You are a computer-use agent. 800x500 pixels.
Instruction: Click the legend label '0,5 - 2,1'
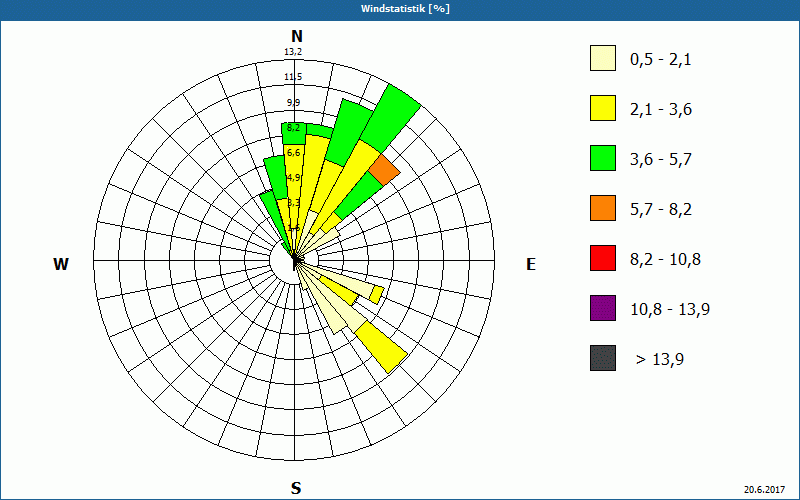click(661, 60)
